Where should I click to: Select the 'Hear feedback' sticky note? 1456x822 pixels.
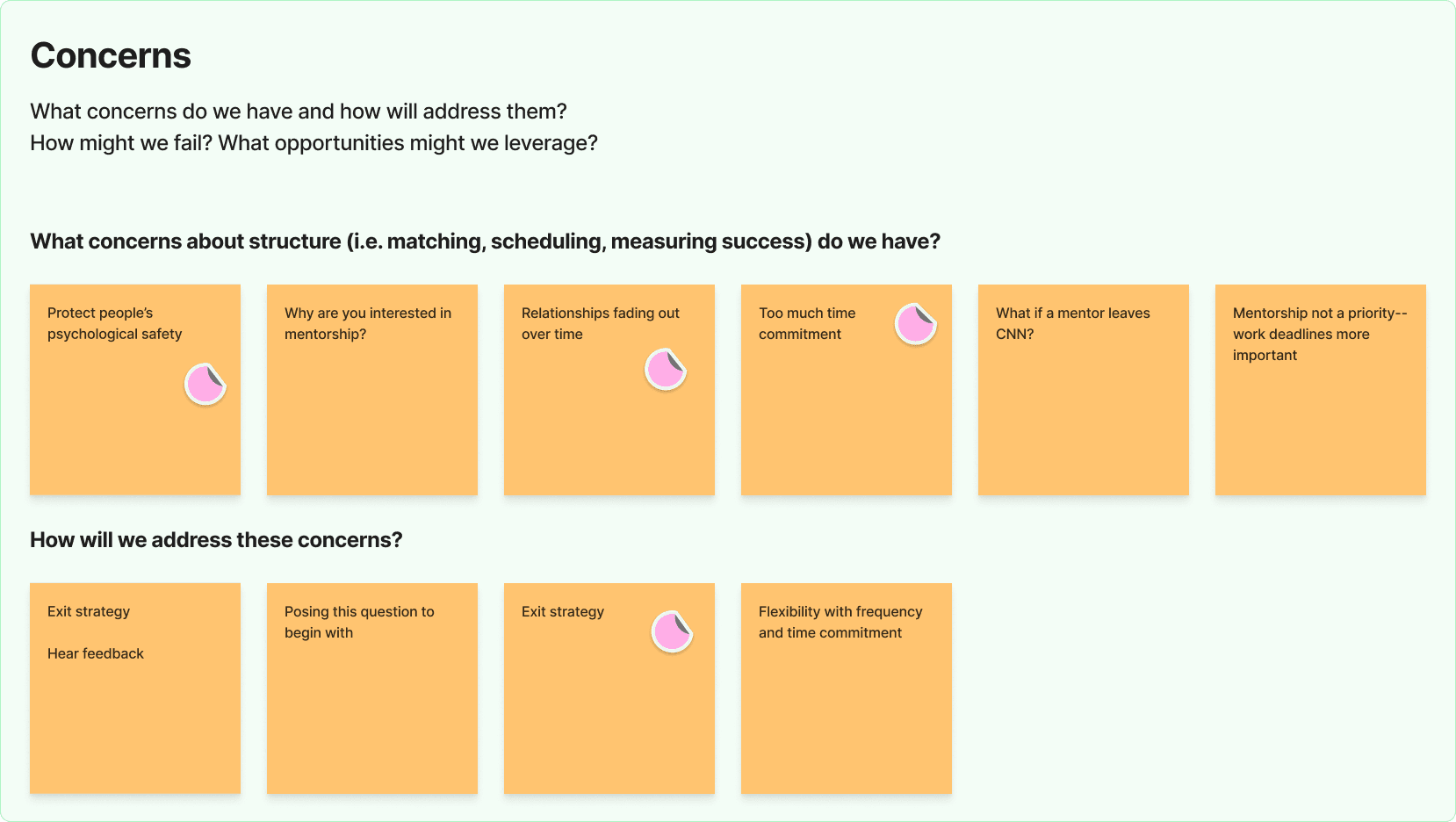135,689
